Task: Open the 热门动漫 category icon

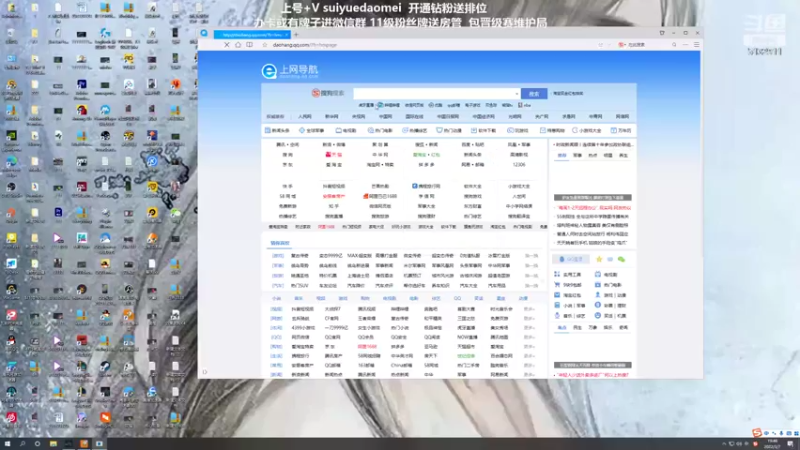Action: pos(449,131)
